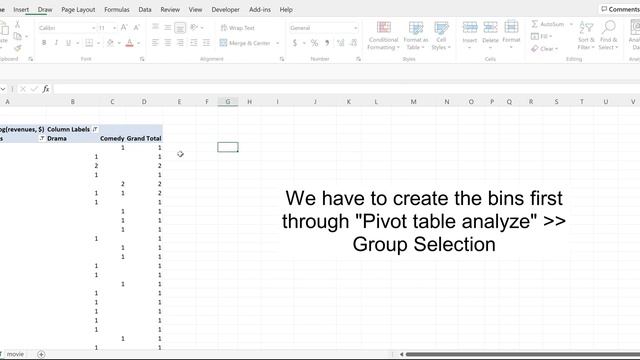Image resolution: width=640 pixels, height=360 pixels.
Task: Open Sort & Filter
Action: click(586, 36)
